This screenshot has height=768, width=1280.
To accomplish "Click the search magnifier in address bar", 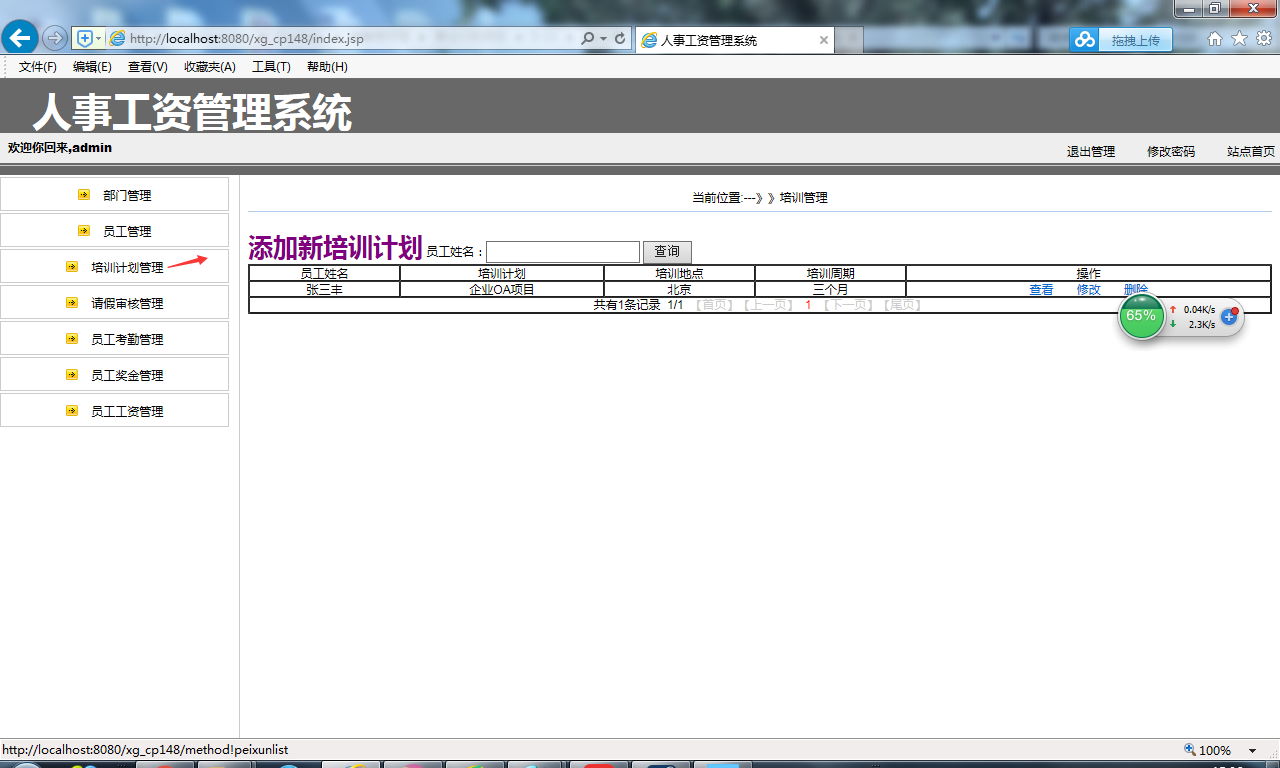I will point(588,38).
